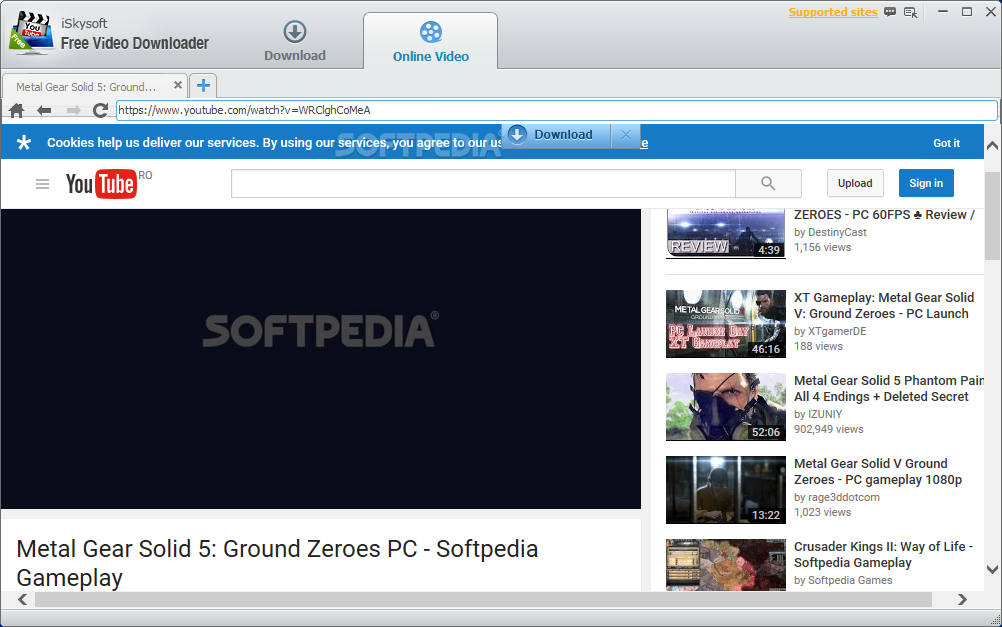Click the vertical scrollbar thumb
Image resolution: width=1002 pixels, height=627 pixels.
[992, 215]
